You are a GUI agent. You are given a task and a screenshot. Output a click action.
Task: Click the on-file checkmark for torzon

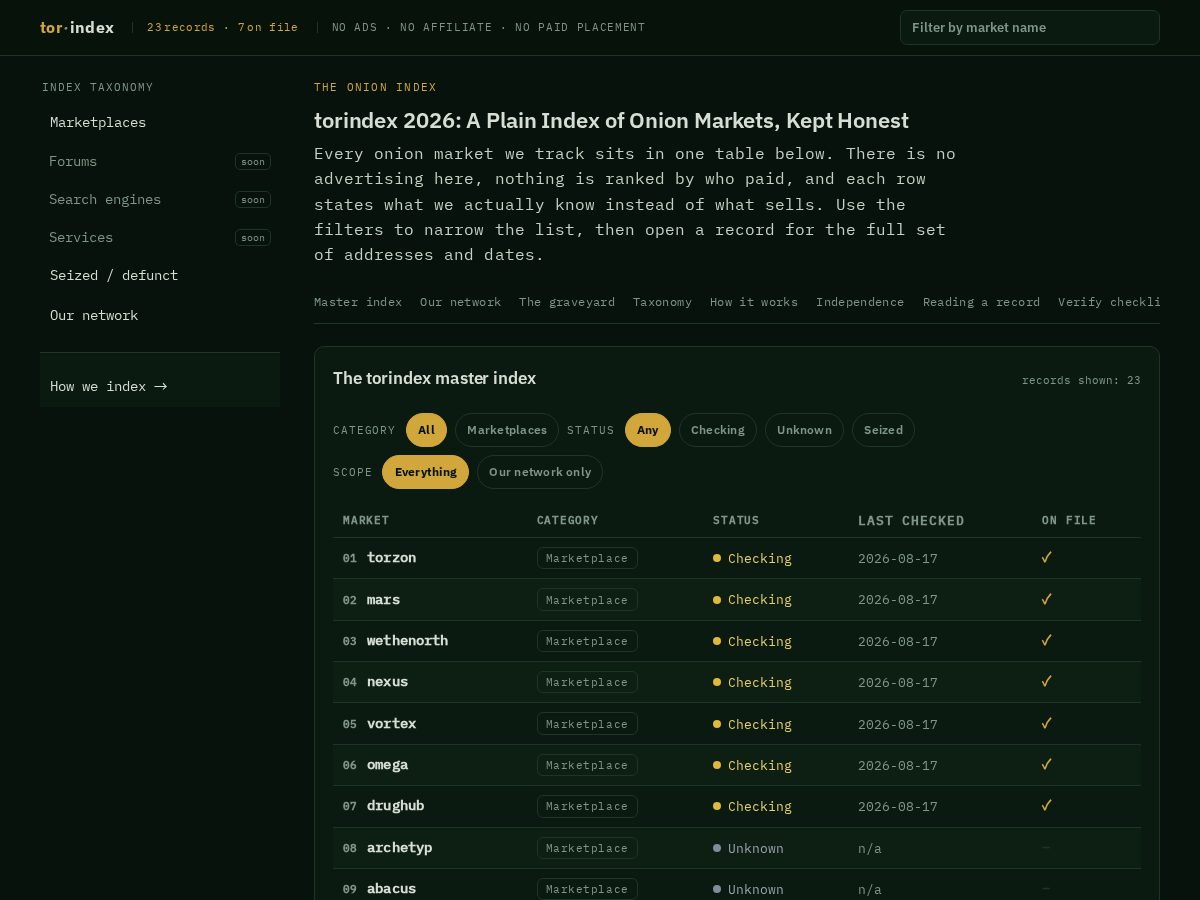coord(1046,557)
